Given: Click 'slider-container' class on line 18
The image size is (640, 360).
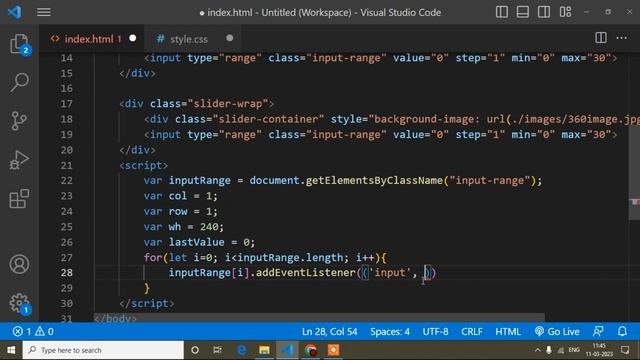Looking at the screenshot, I should (268, 119).
